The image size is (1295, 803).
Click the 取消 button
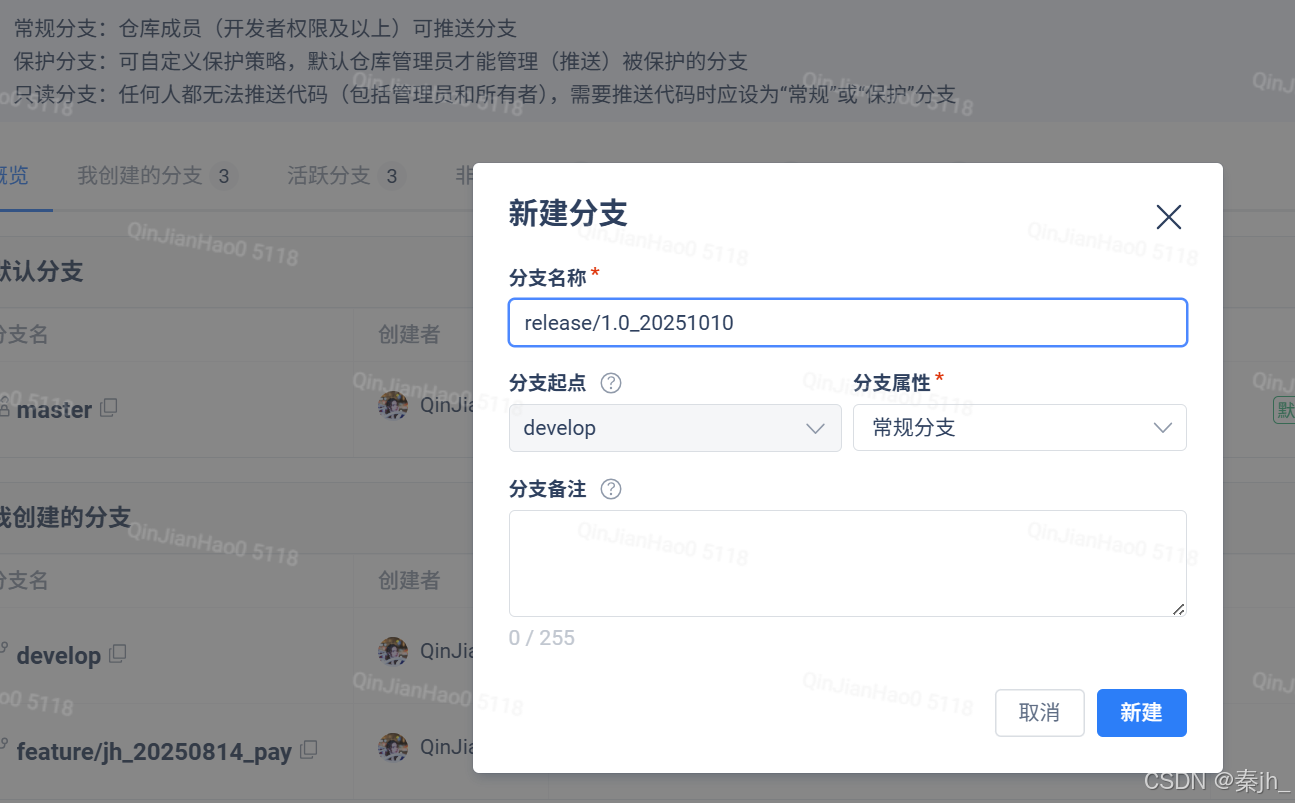pyautogui.click(x=1040, y=713)
